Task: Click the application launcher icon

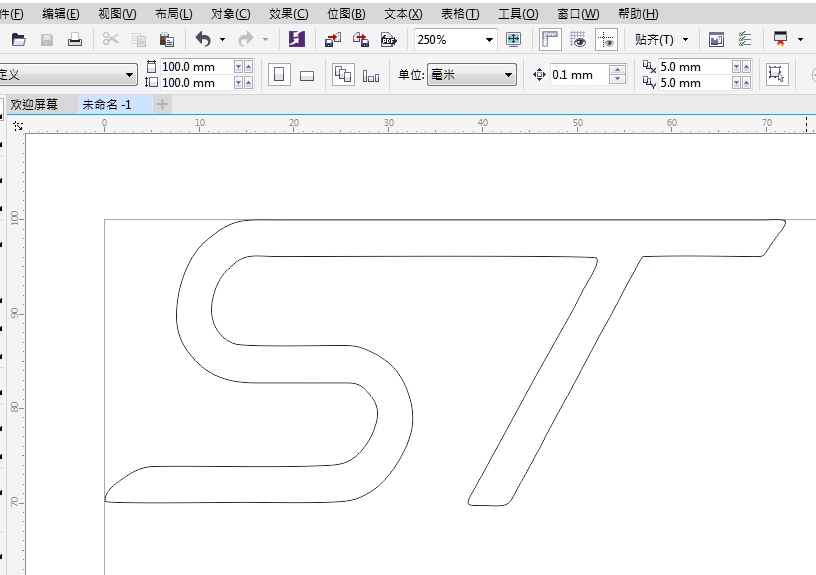Action: 781,40
